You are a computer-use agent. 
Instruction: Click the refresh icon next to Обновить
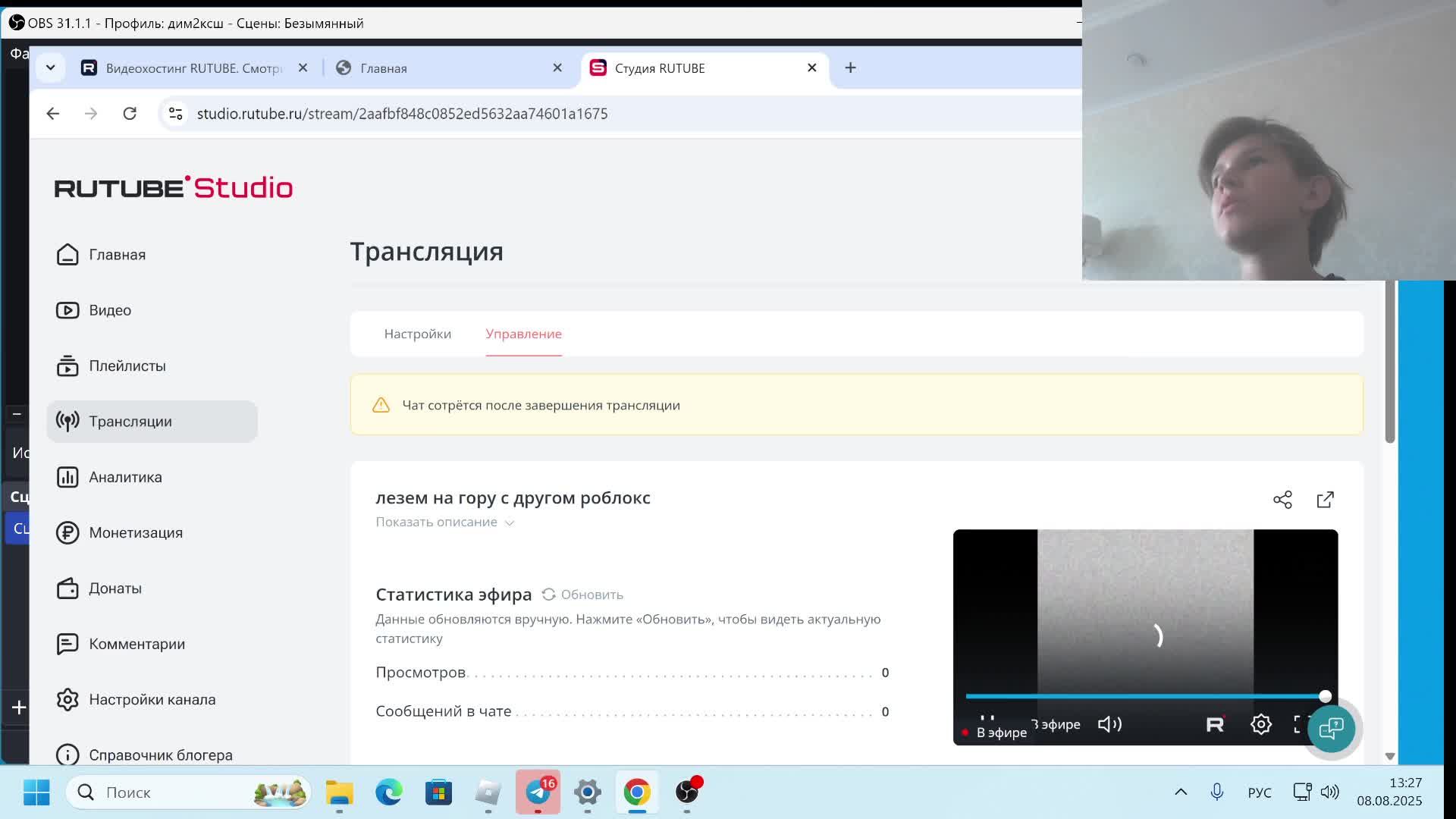[x=548, y=595]
